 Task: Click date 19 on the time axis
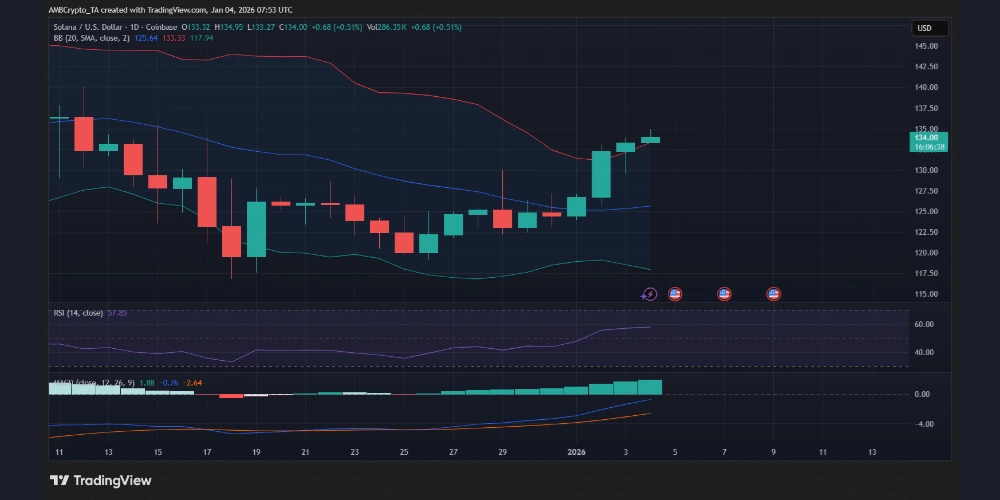(257, 452)
